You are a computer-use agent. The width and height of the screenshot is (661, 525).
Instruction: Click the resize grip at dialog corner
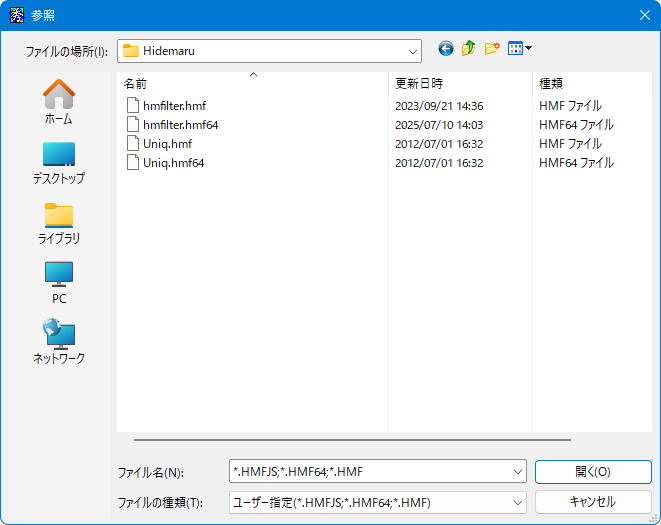[x=654, y=519]
